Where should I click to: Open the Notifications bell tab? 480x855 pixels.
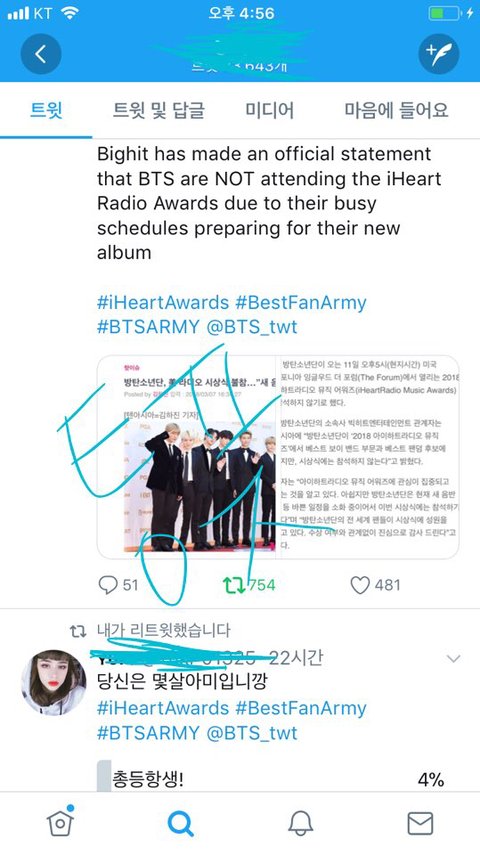(301, 823)
